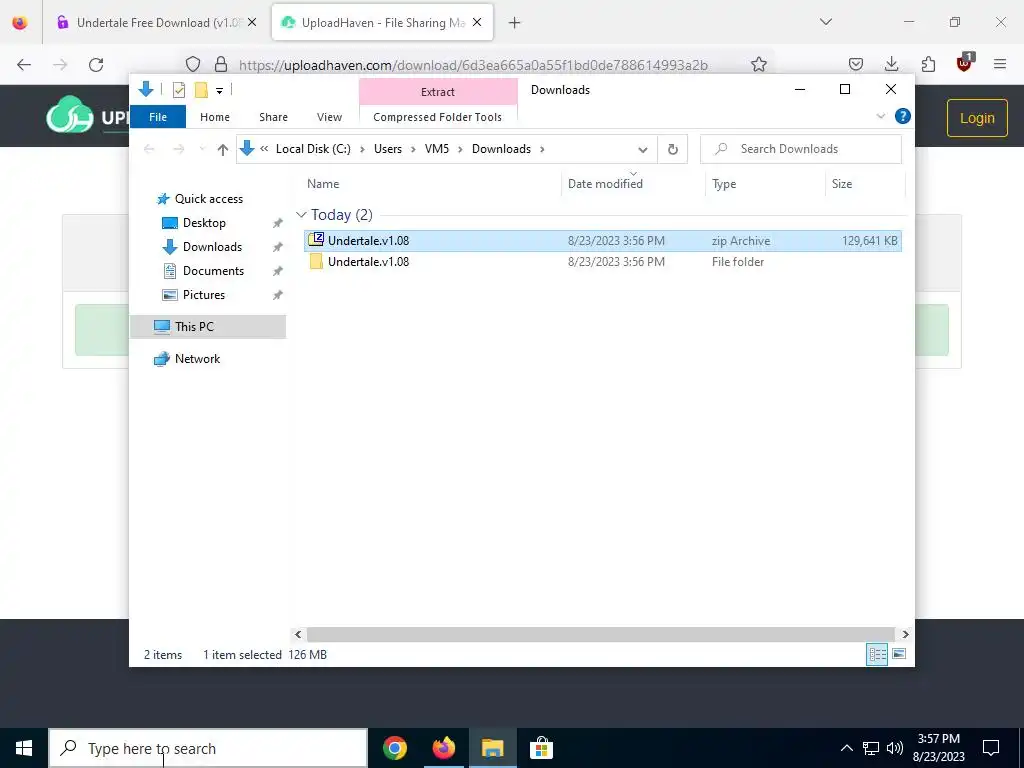Switch to the large thumbnails view icon
Screen dimensions: 1024x768
tap(899, 654)
